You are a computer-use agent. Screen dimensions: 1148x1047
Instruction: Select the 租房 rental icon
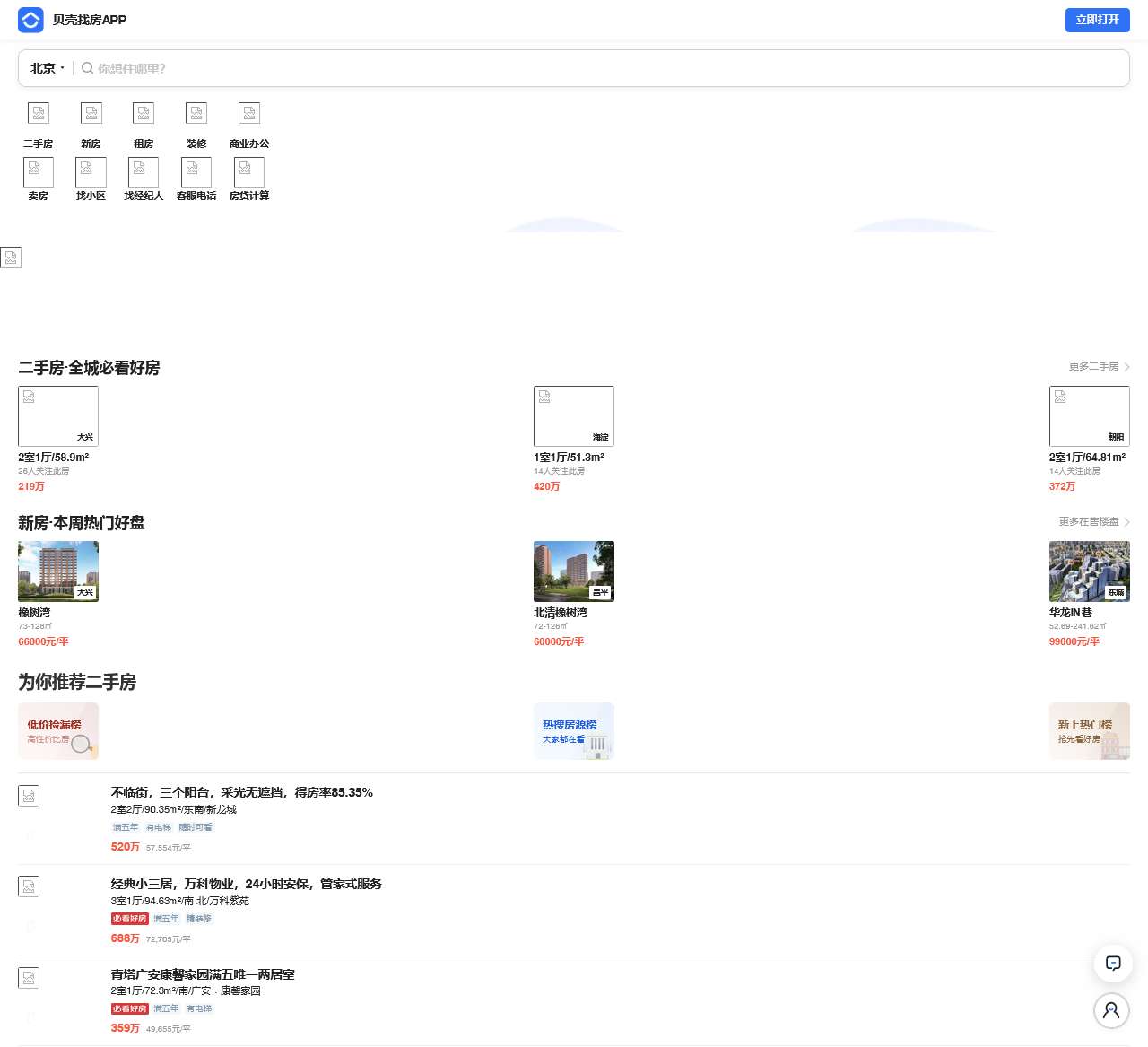click(143, 114)
